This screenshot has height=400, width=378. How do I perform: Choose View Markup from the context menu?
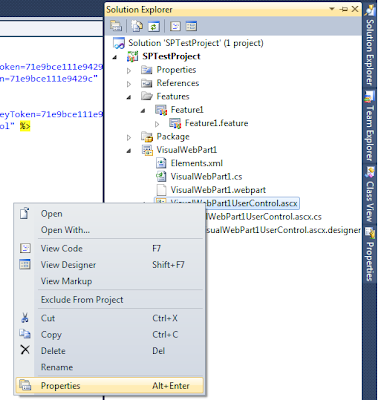109,281
